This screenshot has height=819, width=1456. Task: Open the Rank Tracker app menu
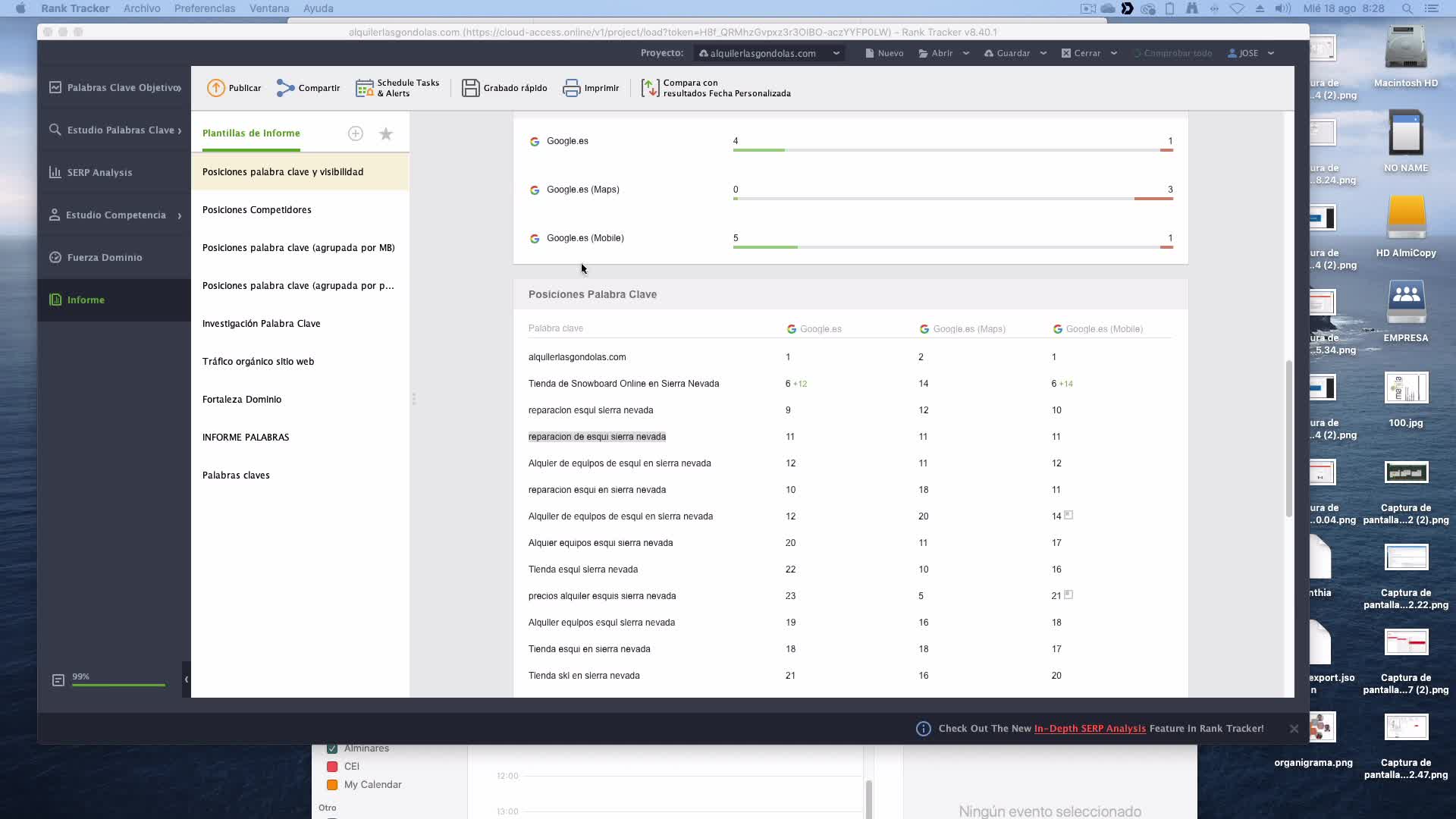tap(75, 8)
